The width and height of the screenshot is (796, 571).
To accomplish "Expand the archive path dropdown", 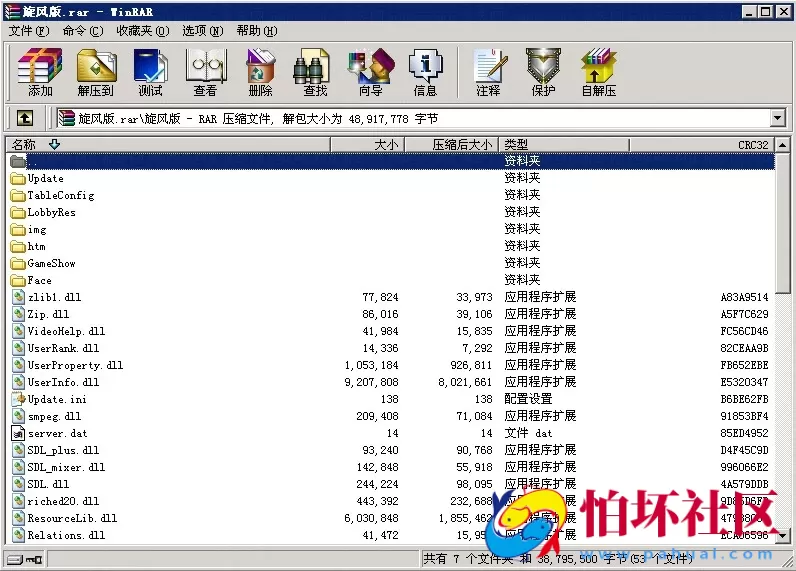I will click(777, 119).
